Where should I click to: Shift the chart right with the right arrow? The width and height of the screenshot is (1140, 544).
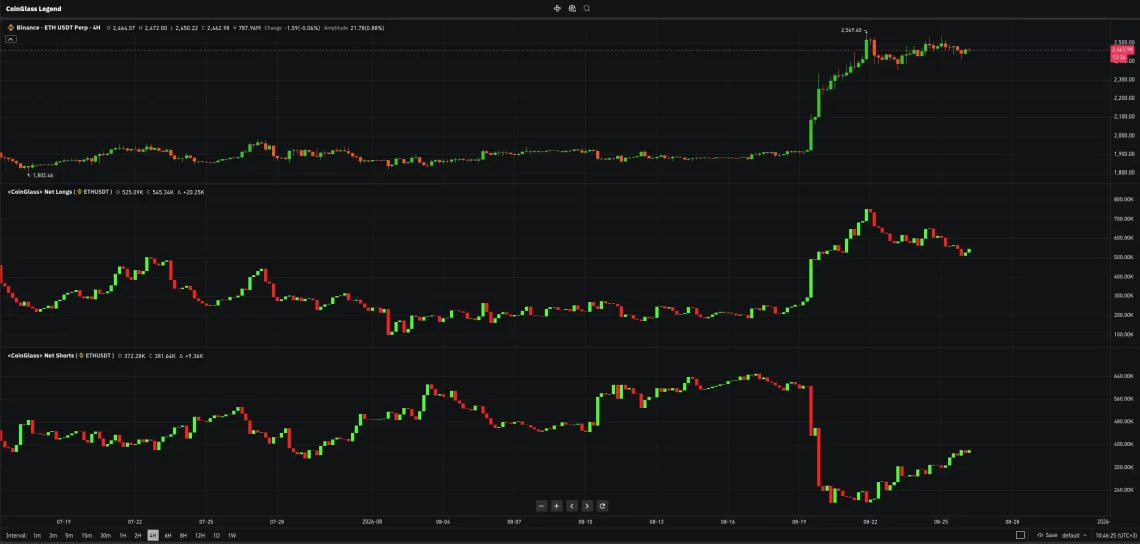click(x=587, y=506)
